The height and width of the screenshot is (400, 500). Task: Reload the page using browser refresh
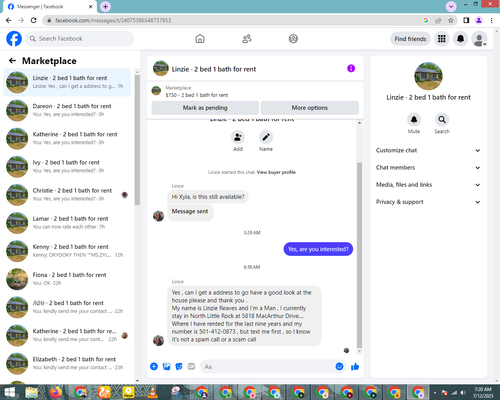[x=33, y=20]
